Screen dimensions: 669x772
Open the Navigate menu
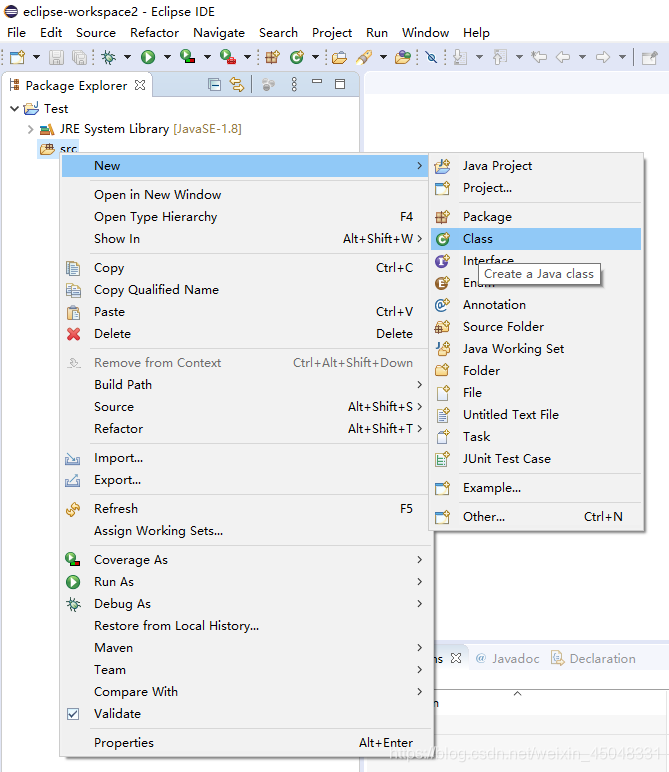pos(219,32)
